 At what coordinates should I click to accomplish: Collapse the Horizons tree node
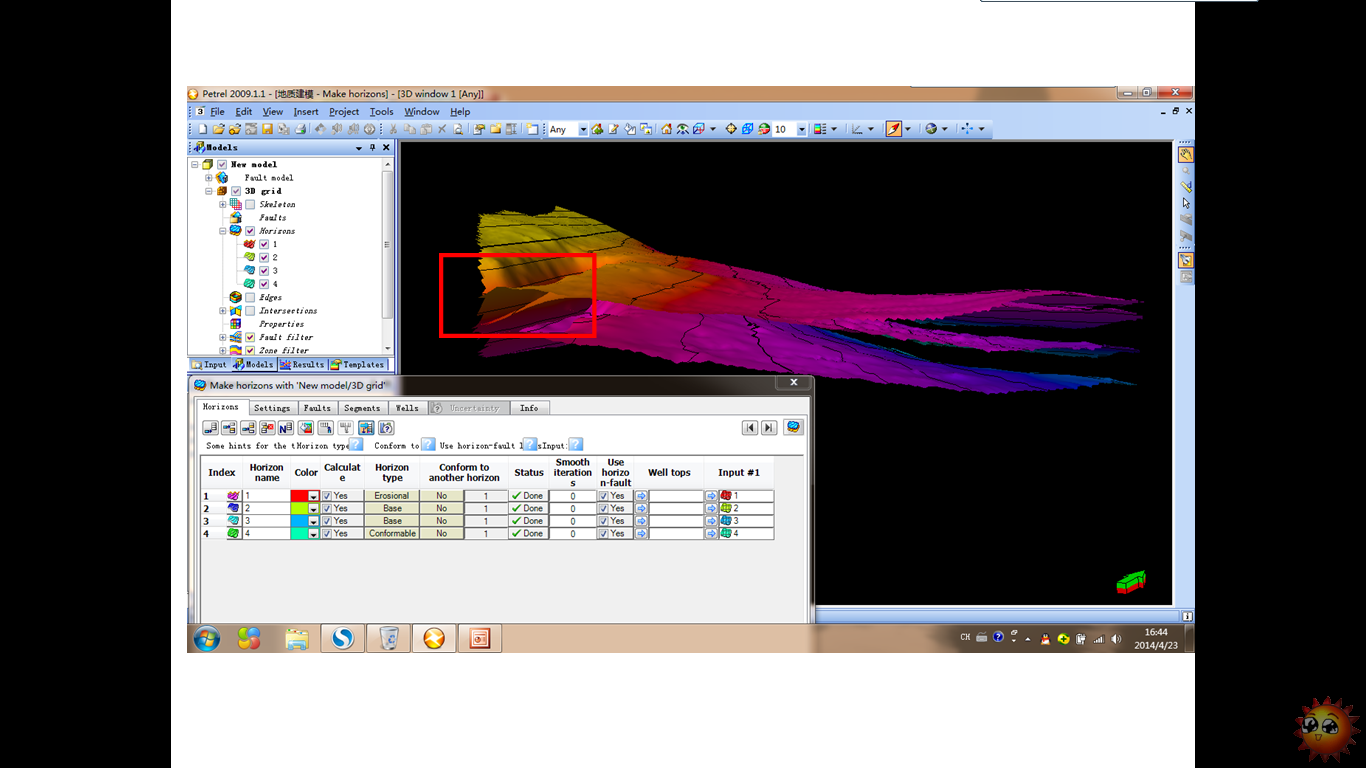223,231
